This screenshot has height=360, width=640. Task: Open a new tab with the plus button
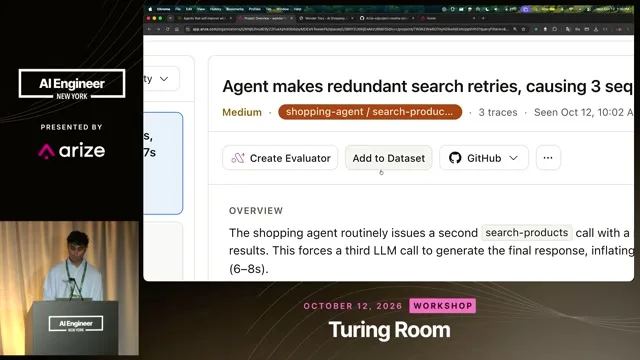[483, 18]
